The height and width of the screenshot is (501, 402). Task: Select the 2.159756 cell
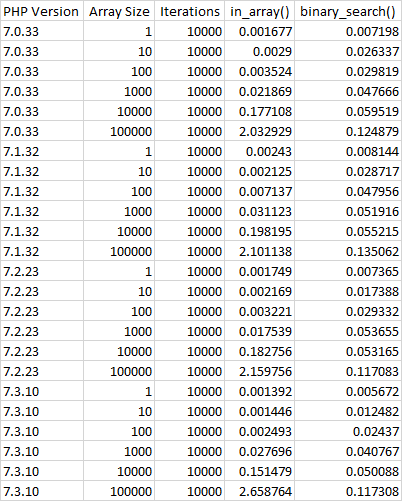click(x=260, y=371)
